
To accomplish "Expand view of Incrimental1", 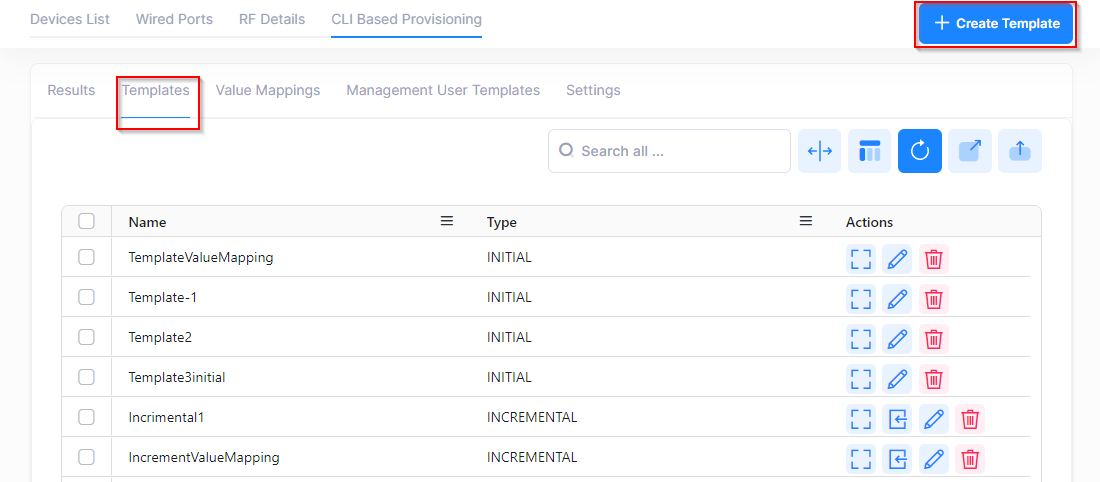I will tap(861, 420).
